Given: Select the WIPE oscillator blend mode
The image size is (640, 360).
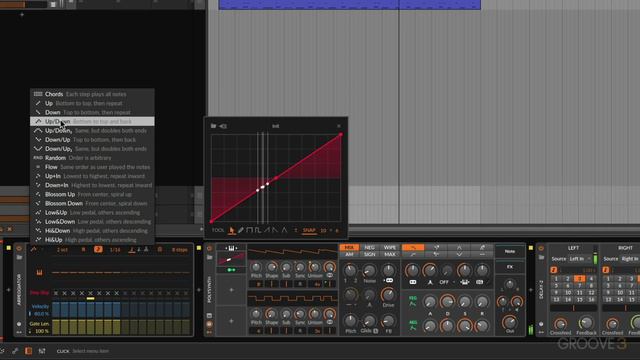Looking at the screenshot, I should (389, 247).
